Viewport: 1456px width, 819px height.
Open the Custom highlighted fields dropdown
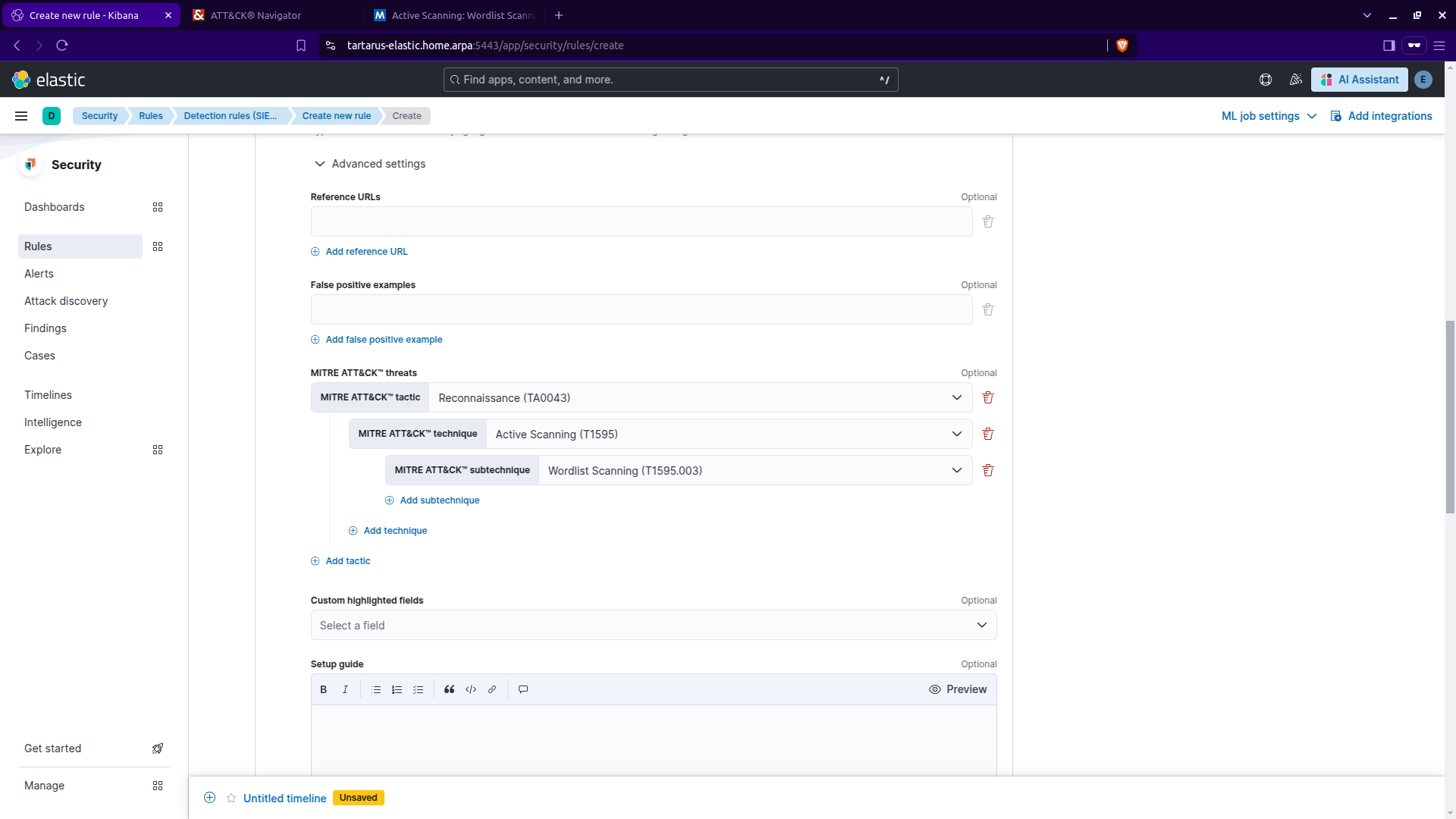click(x=653, y=625)
